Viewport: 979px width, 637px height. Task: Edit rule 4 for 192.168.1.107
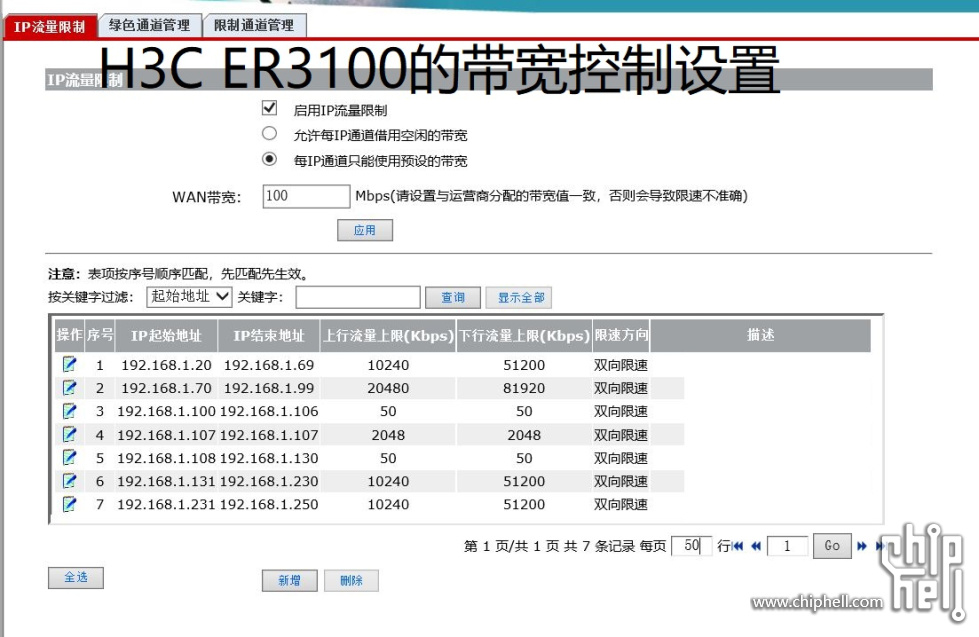point(69,434)
